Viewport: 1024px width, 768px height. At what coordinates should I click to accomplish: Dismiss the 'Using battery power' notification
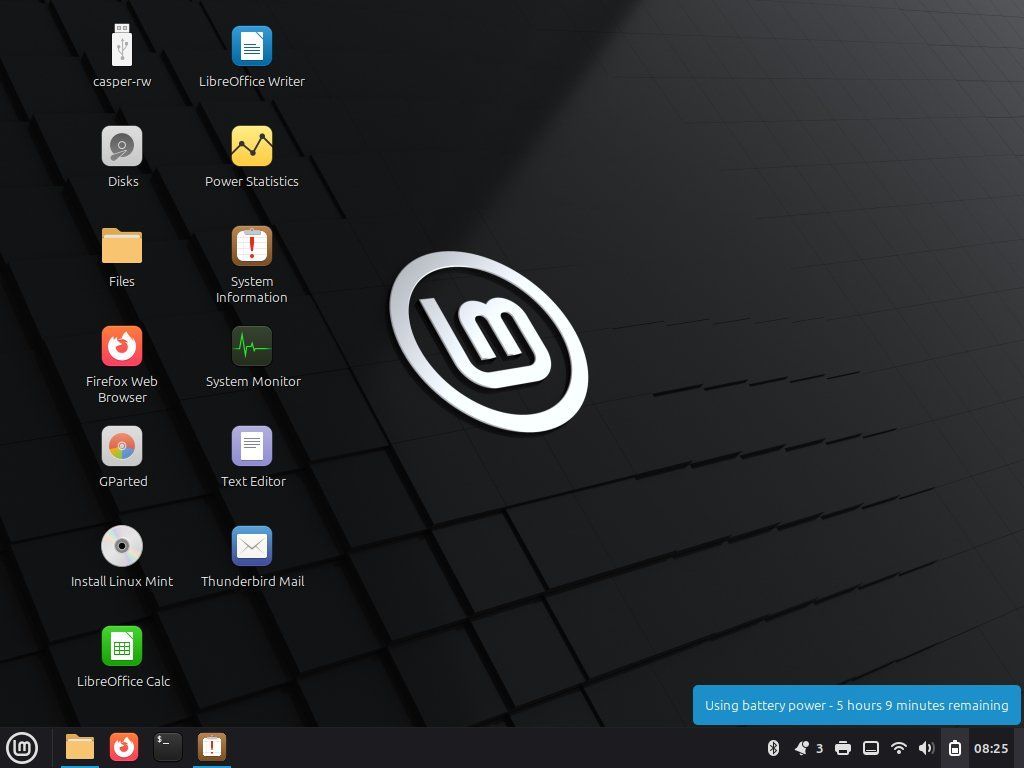point(856,705)
